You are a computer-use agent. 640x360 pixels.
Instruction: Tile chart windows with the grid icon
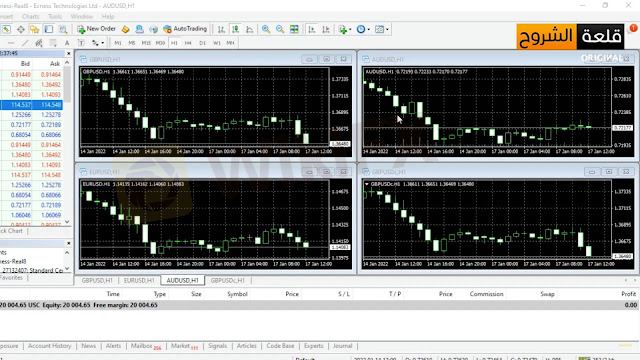[x=294, y=29]
